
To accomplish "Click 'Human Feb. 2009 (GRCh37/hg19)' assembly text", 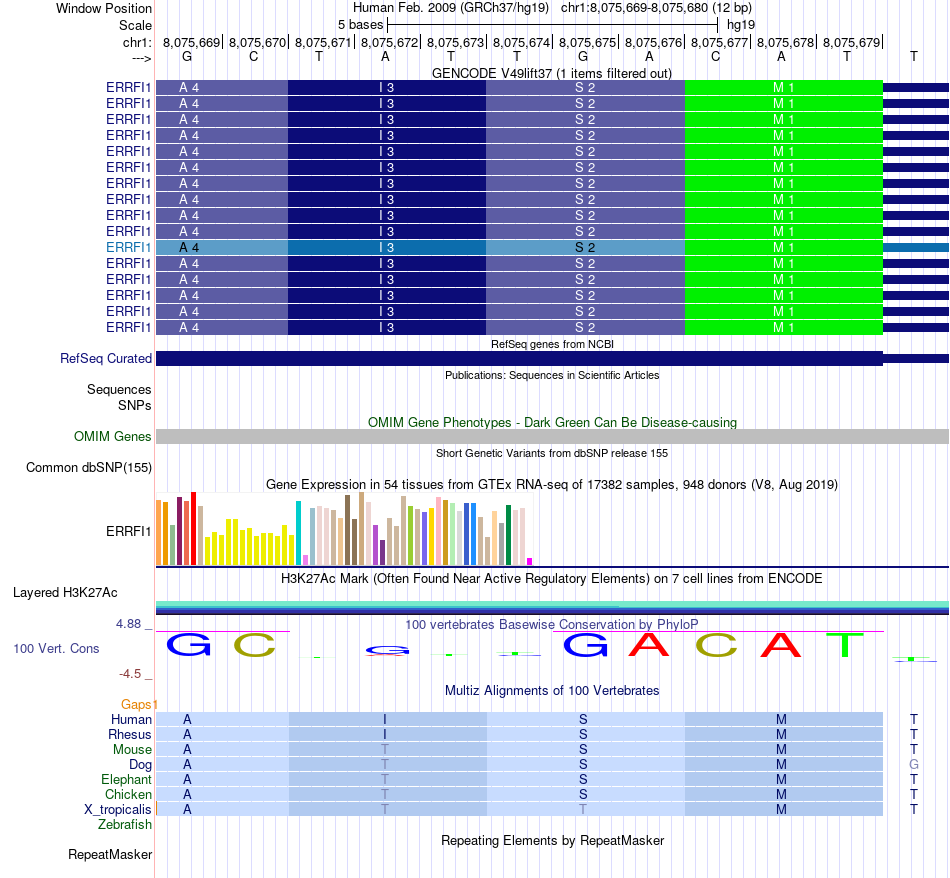I will point(451,8).
